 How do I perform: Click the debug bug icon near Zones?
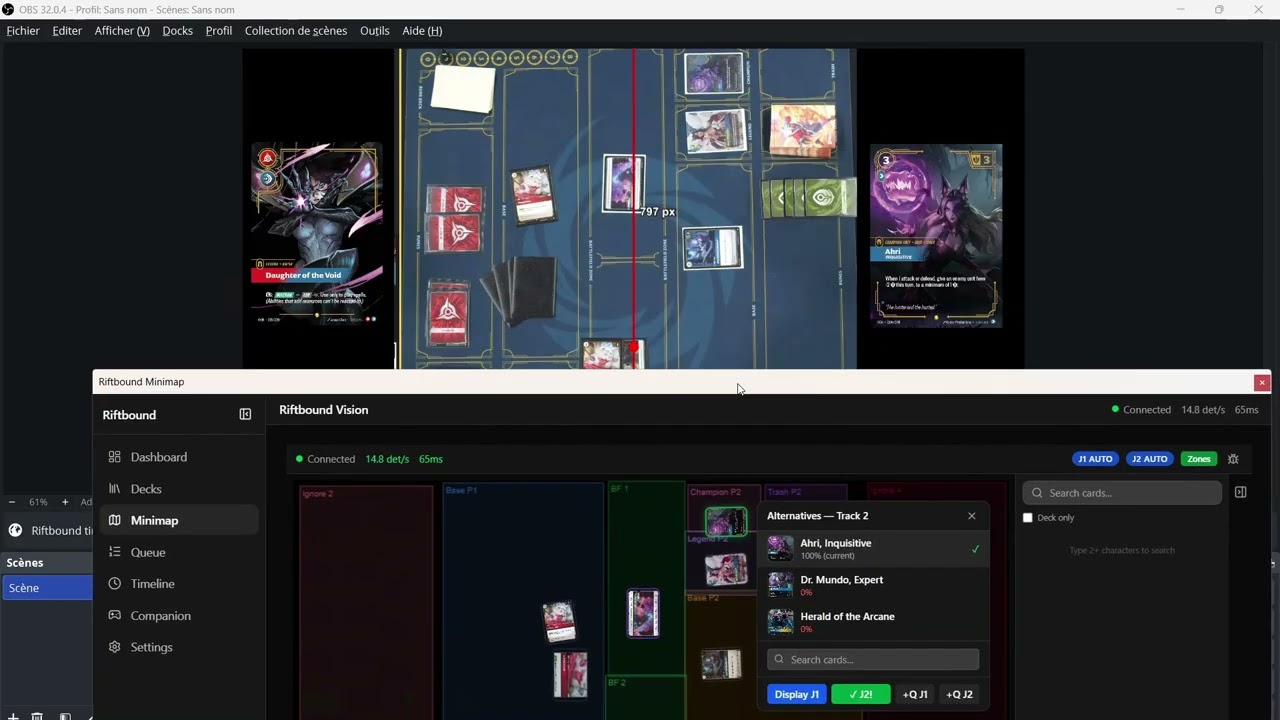pos(1233,459)
